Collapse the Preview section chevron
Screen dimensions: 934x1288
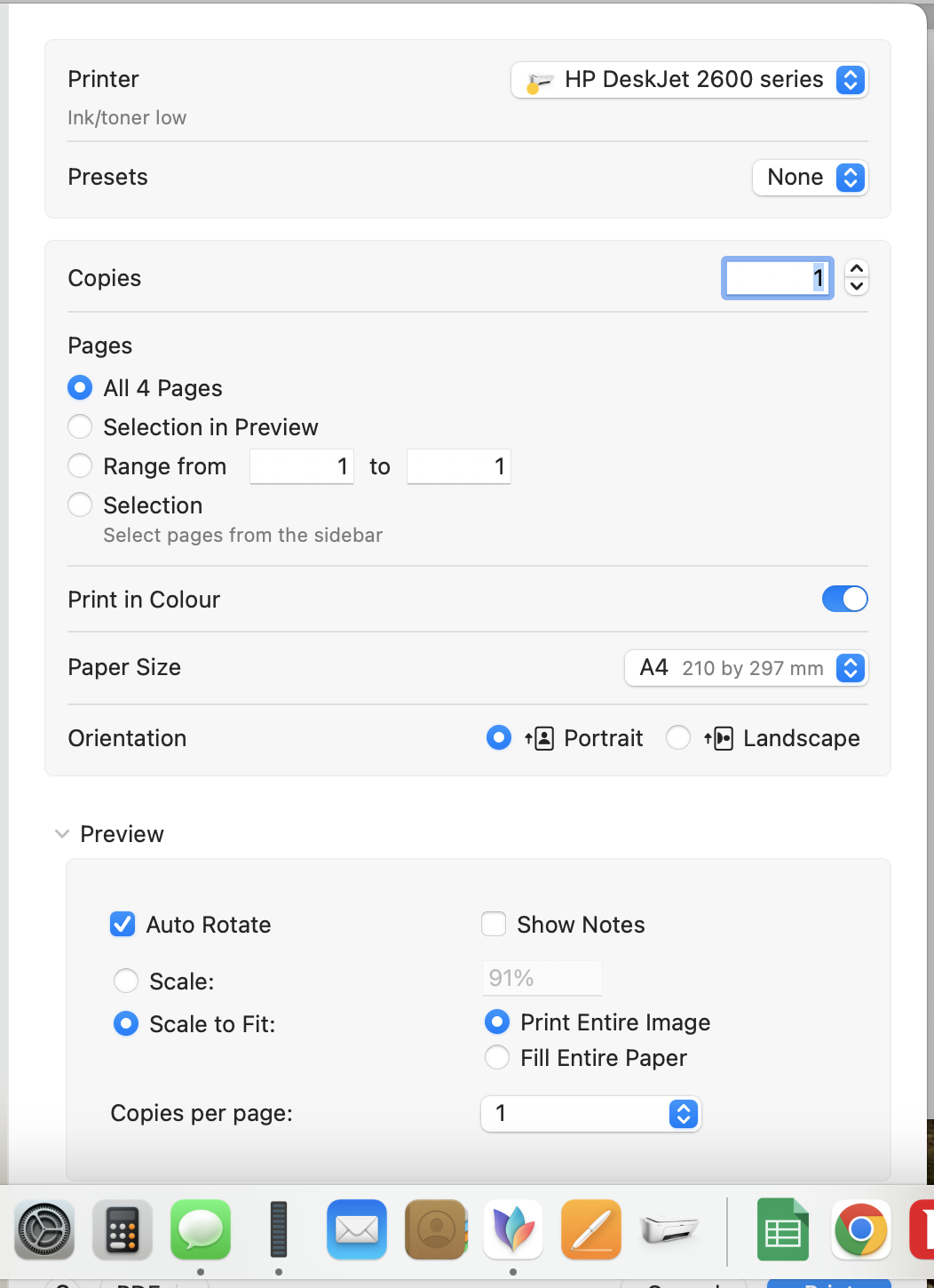(x=62, y=834)
